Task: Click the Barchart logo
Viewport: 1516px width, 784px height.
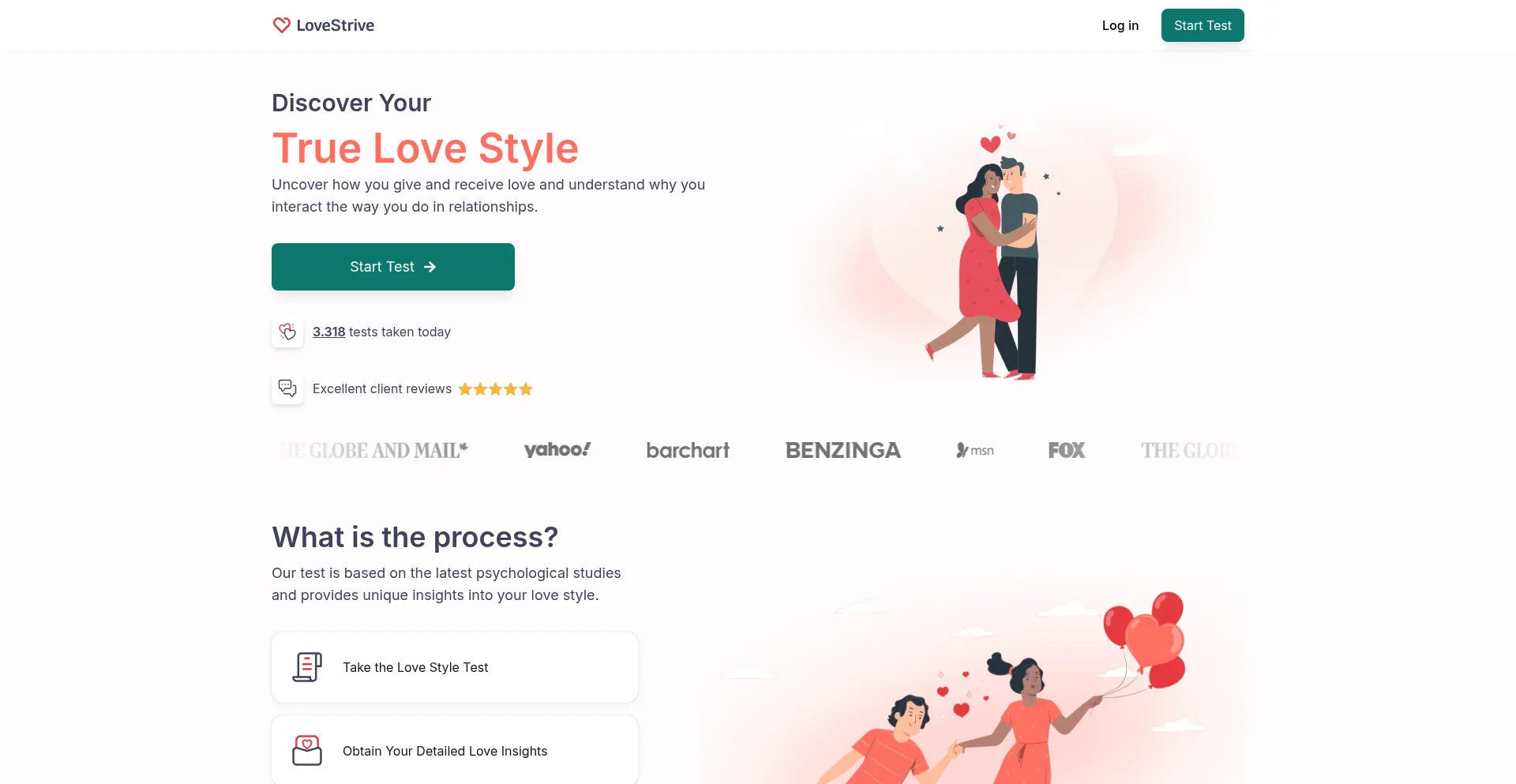Action: click(688, 450)
